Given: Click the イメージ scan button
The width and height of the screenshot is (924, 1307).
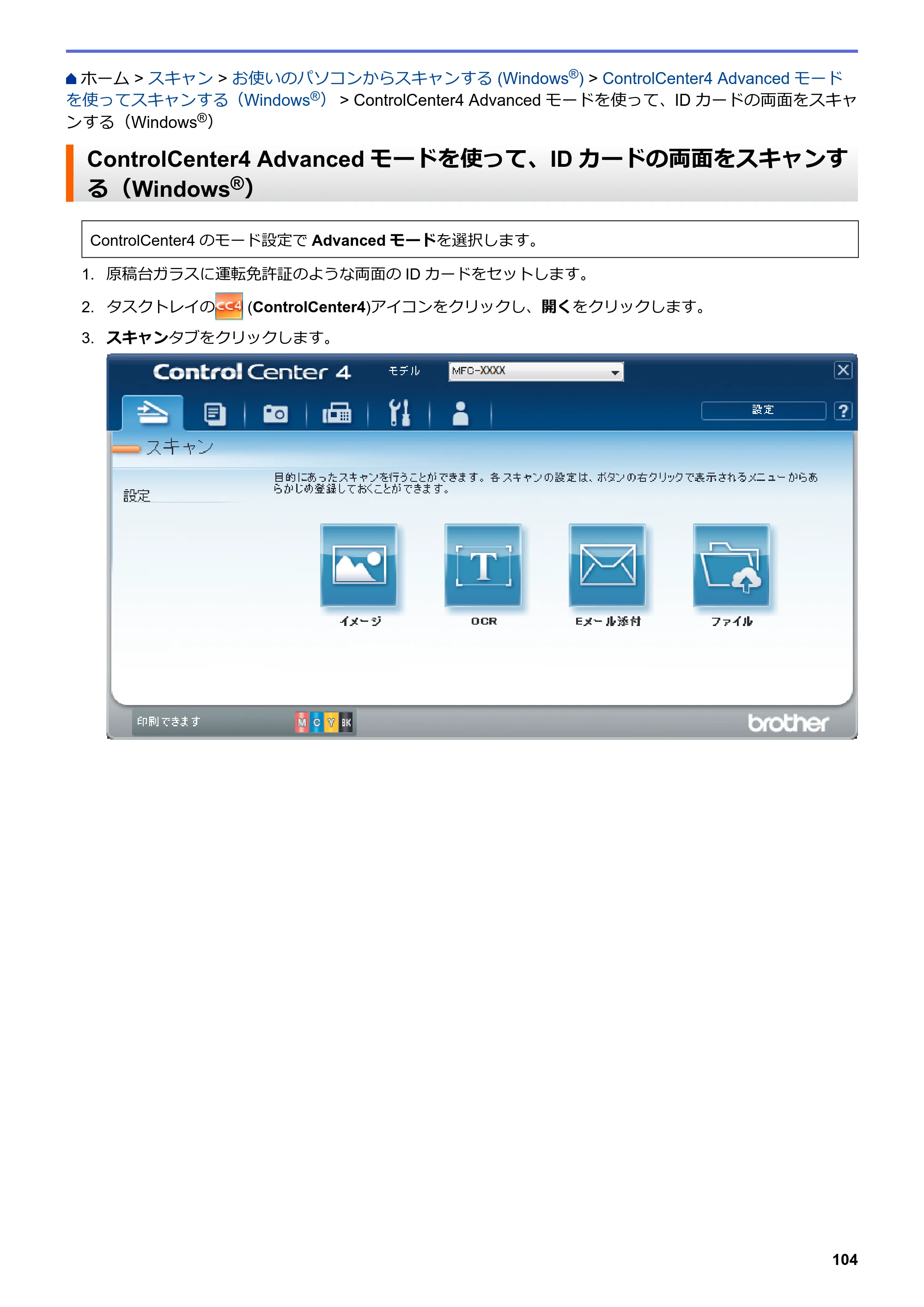Looking at the screenshot, I should (x=359, y=565).
